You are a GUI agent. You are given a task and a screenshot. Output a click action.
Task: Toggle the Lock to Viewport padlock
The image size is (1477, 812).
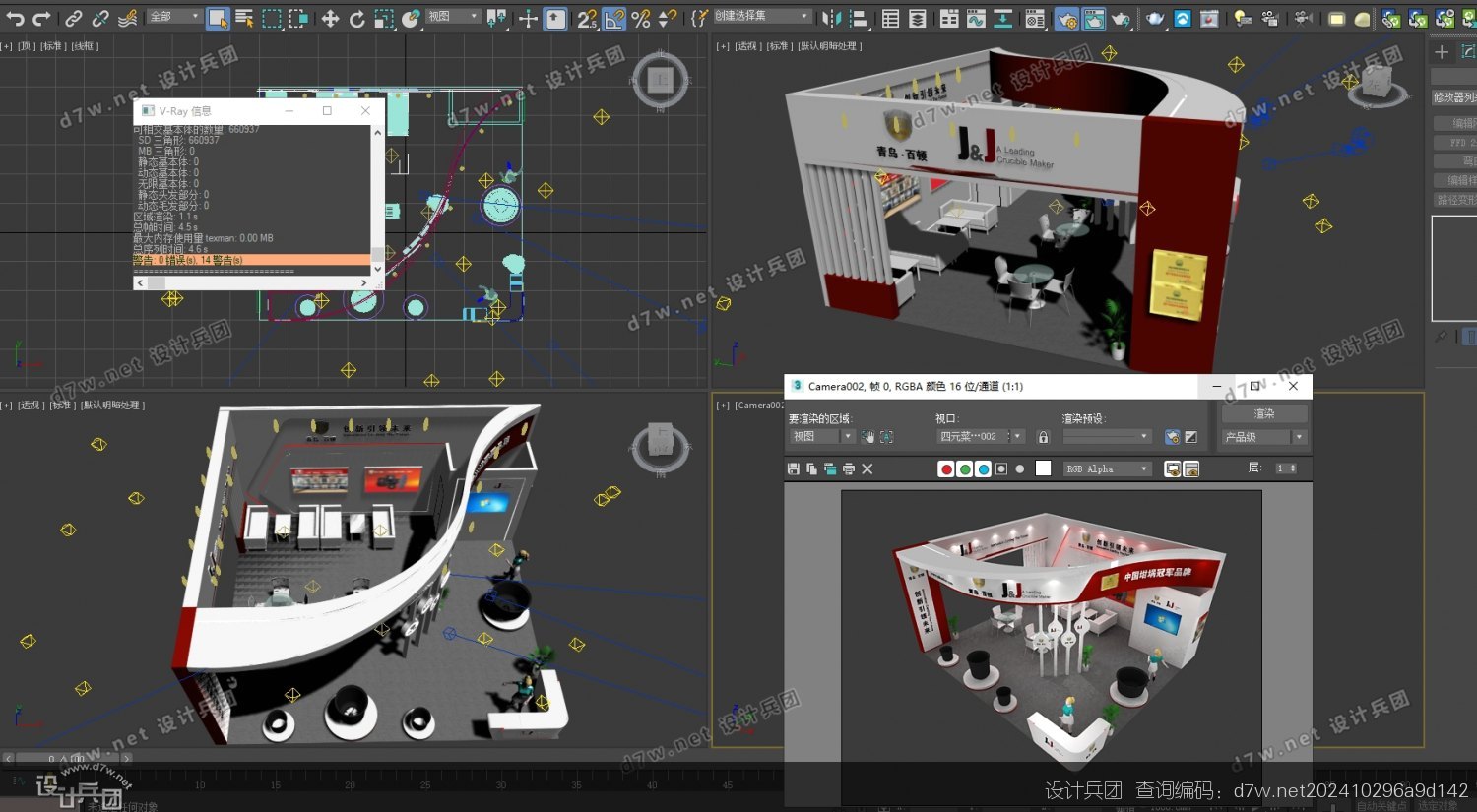tap(1044, 436)
